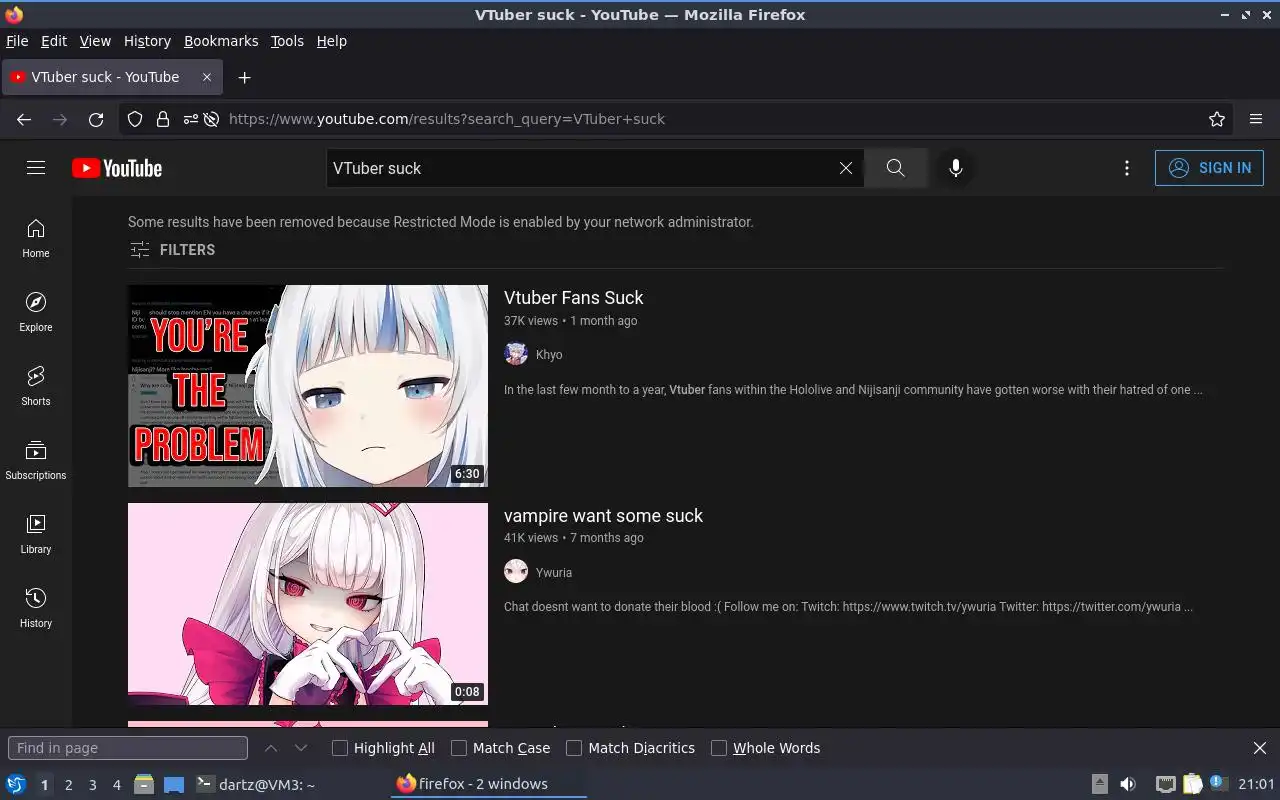Viewport: 1280px width, 800px height.
Task: Close the find bar
Action: [1260, 748]
